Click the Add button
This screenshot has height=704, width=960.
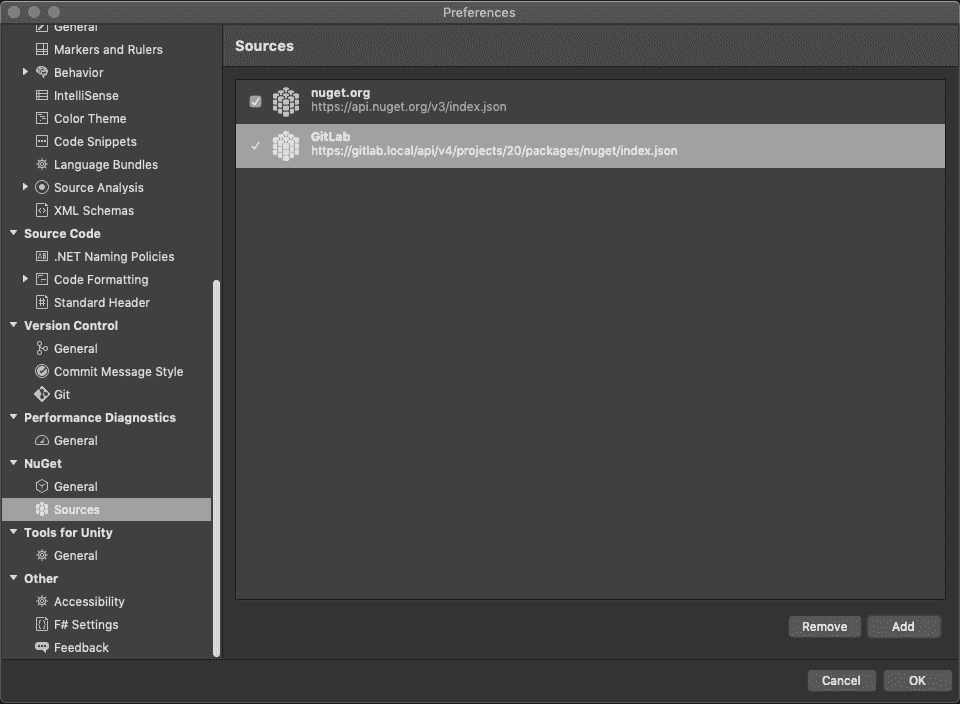tap(903, 626)
